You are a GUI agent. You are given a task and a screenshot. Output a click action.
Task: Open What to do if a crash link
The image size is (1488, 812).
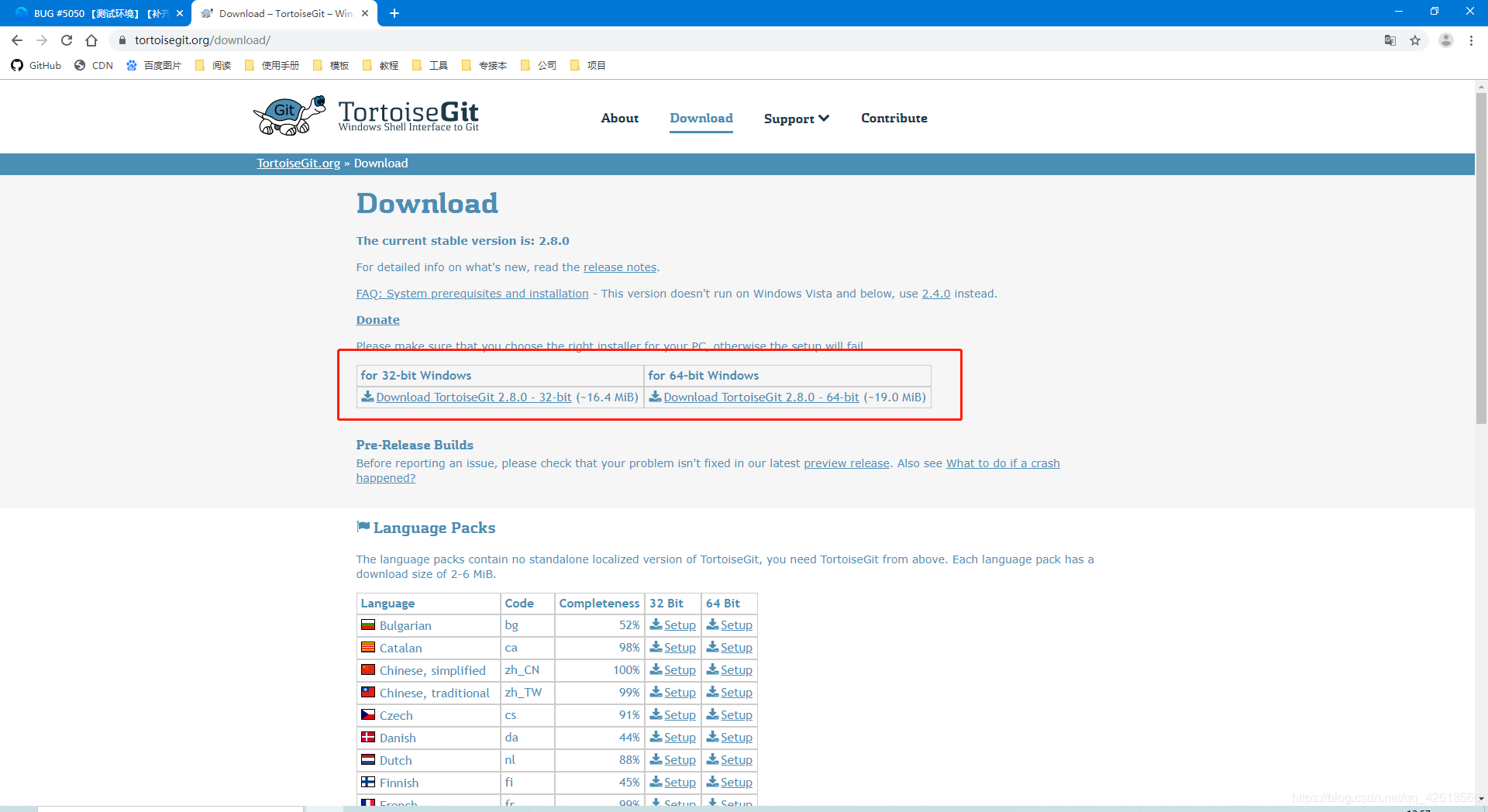(1003, 463)
